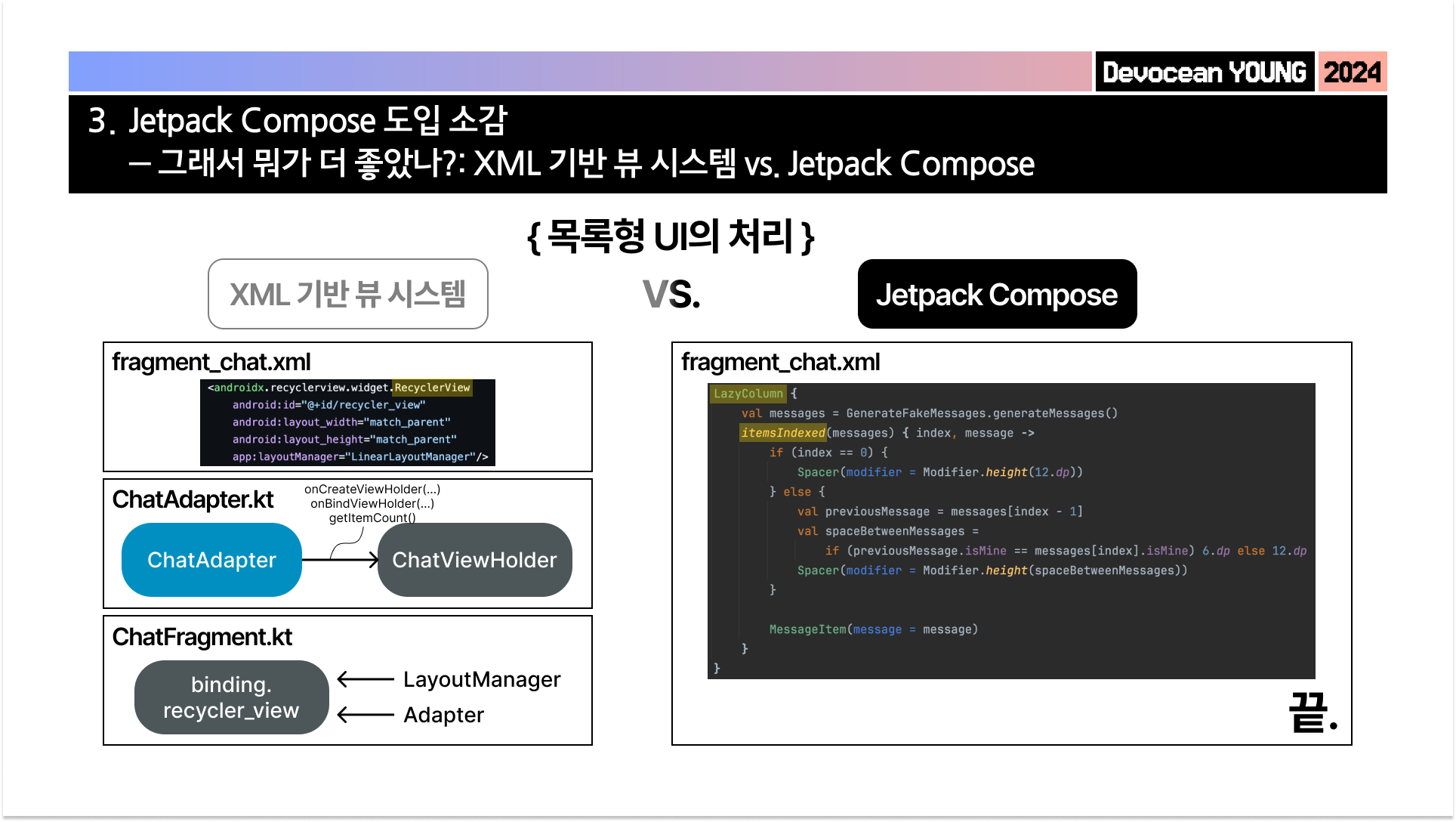Click the Spacer line with height(12.dp)
Image resolution: width=1456 pixels, height=822 pixels.
tap(940, 472)
